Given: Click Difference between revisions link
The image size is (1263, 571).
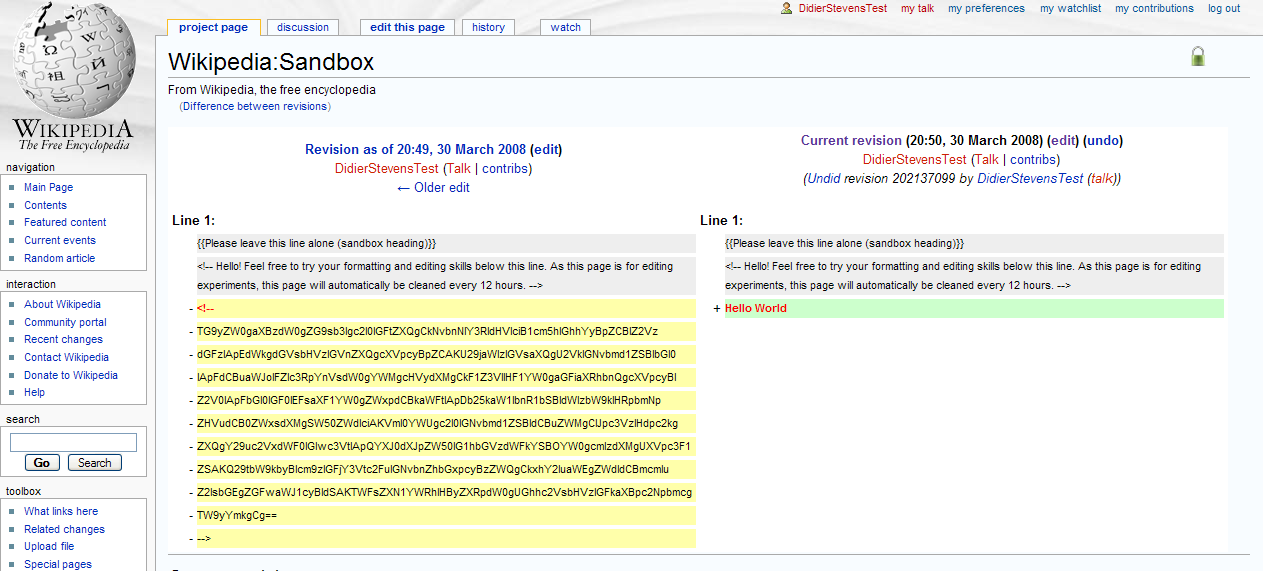Looking at the screenshot, I should pos(255,106).
